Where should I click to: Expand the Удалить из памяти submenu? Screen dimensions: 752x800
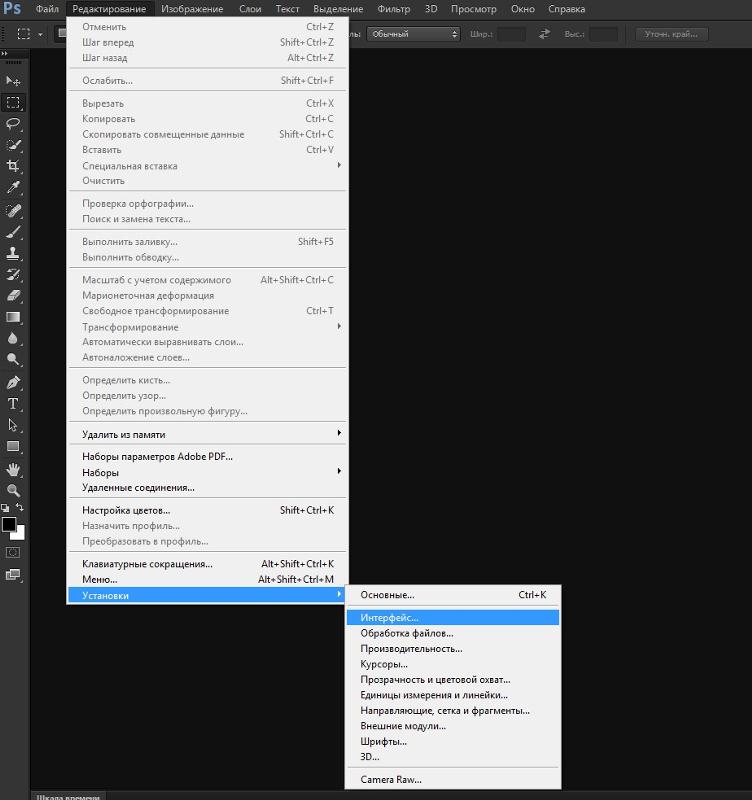(208, 434)
